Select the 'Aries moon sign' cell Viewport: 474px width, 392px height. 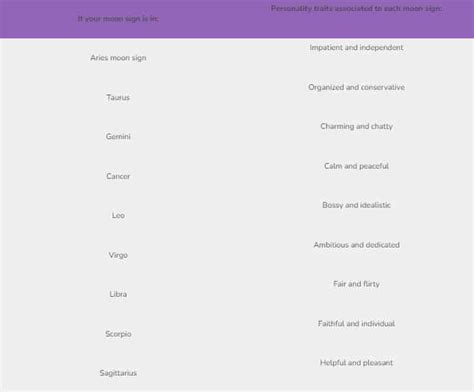tap(118, 58)
